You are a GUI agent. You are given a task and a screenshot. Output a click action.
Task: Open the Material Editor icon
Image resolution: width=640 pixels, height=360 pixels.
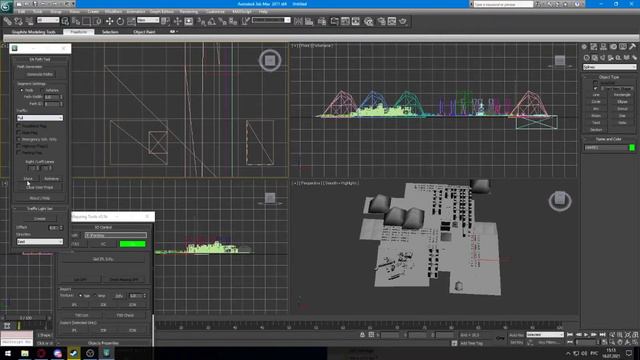click(369, 21)
